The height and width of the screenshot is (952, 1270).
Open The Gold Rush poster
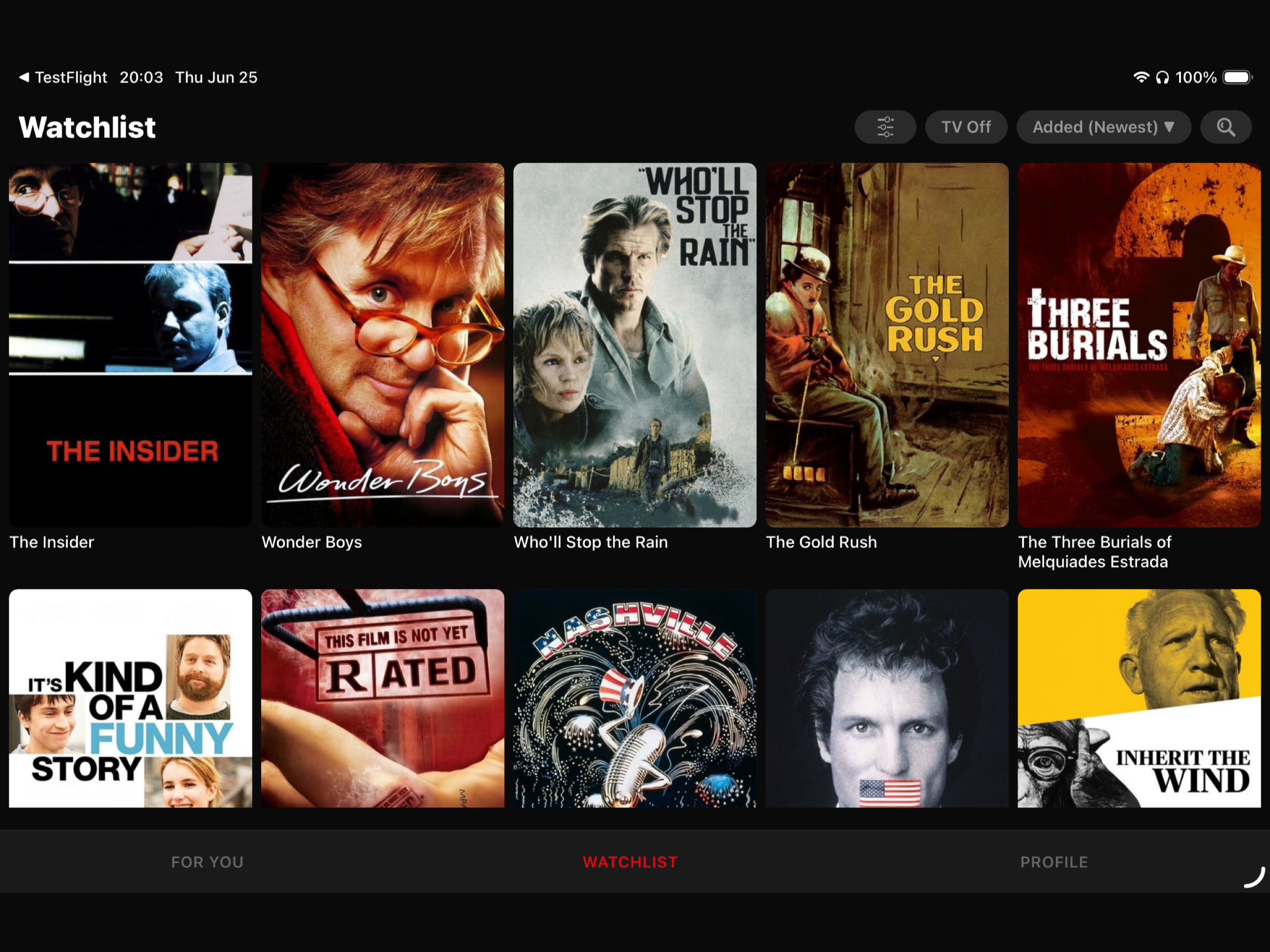coord(887,345)
